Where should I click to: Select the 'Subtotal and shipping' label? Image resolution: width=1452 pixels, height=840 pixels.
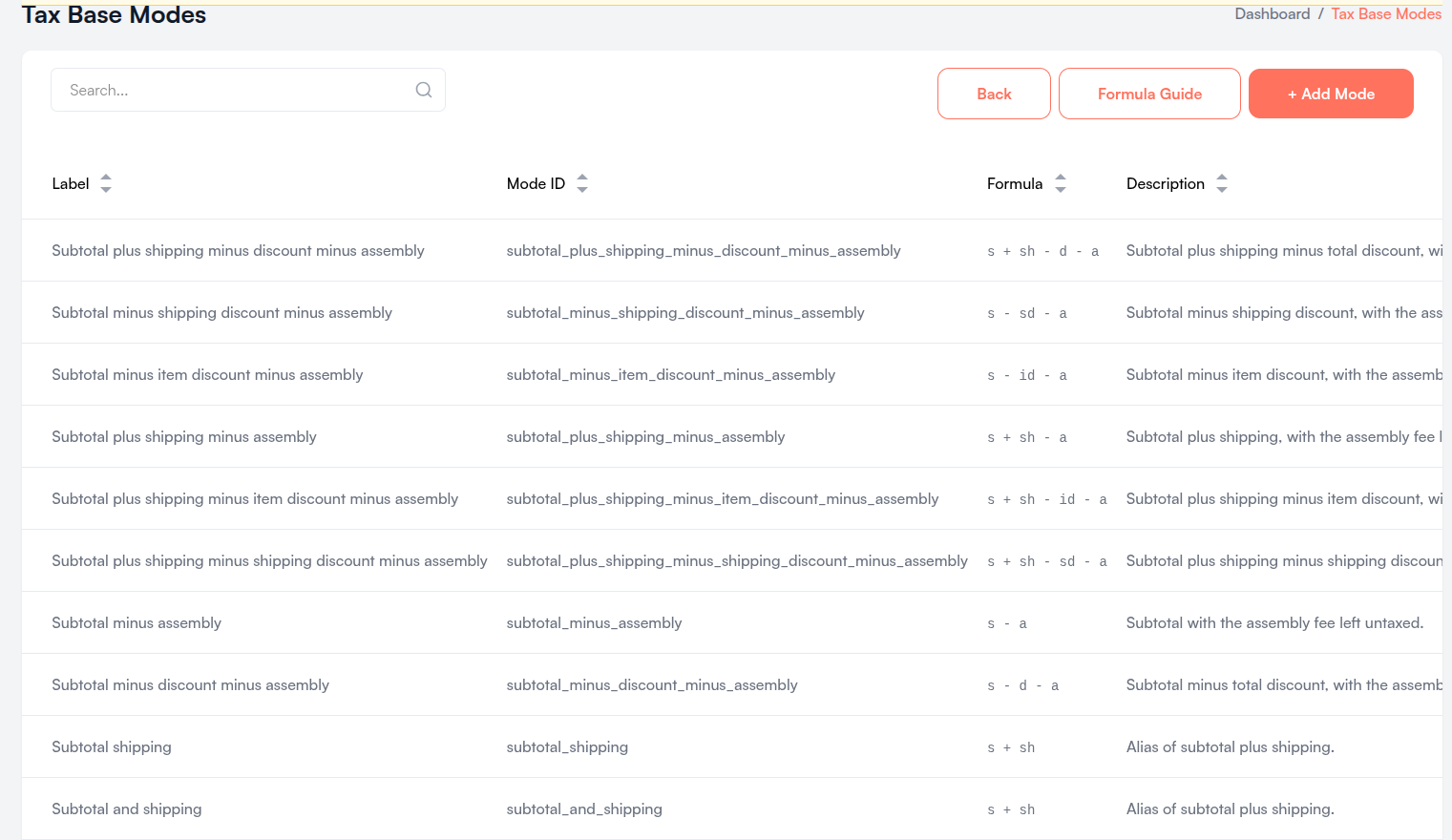[127, 808]
